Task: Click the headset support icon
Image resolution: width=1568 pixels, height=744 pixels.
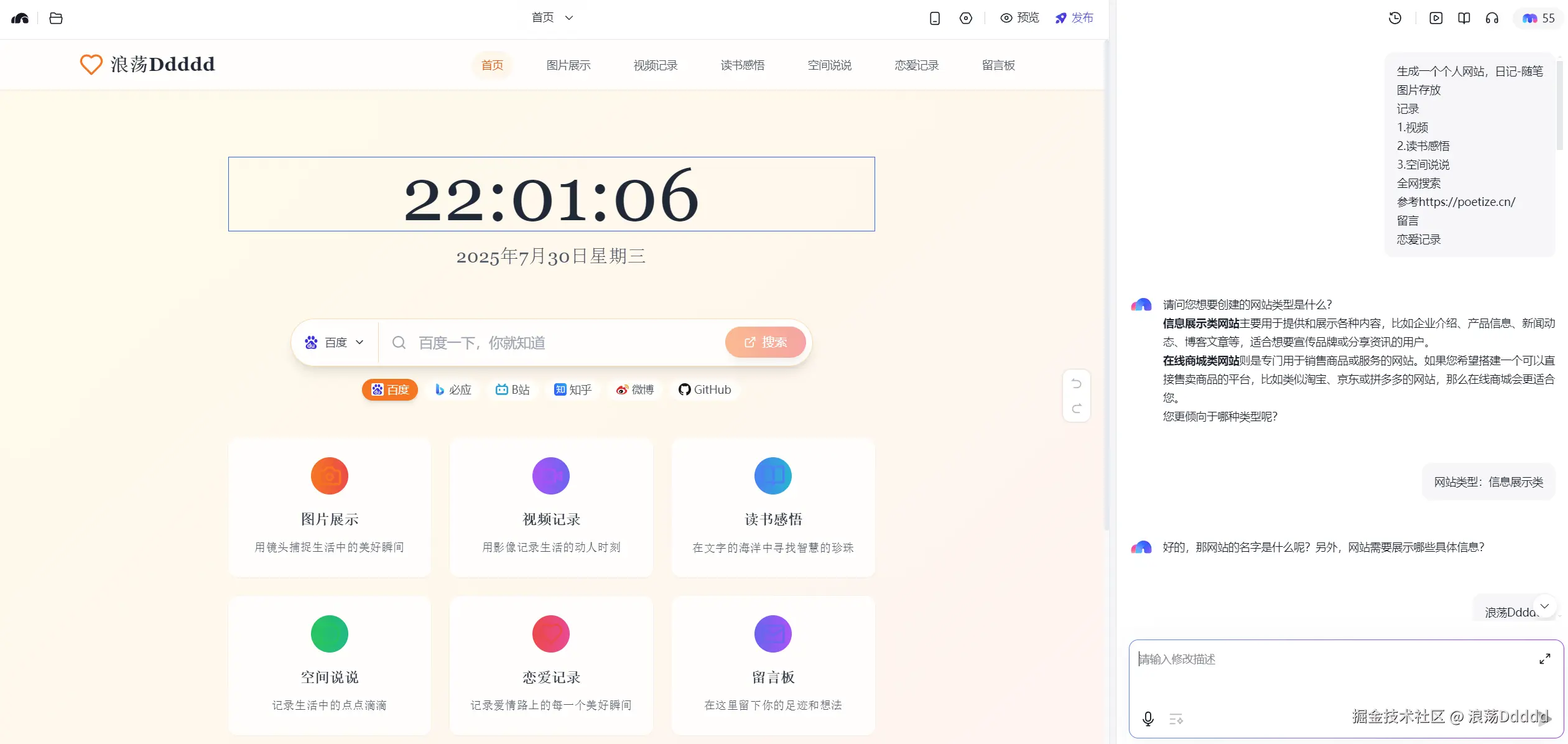Action: click(1491, 18)
